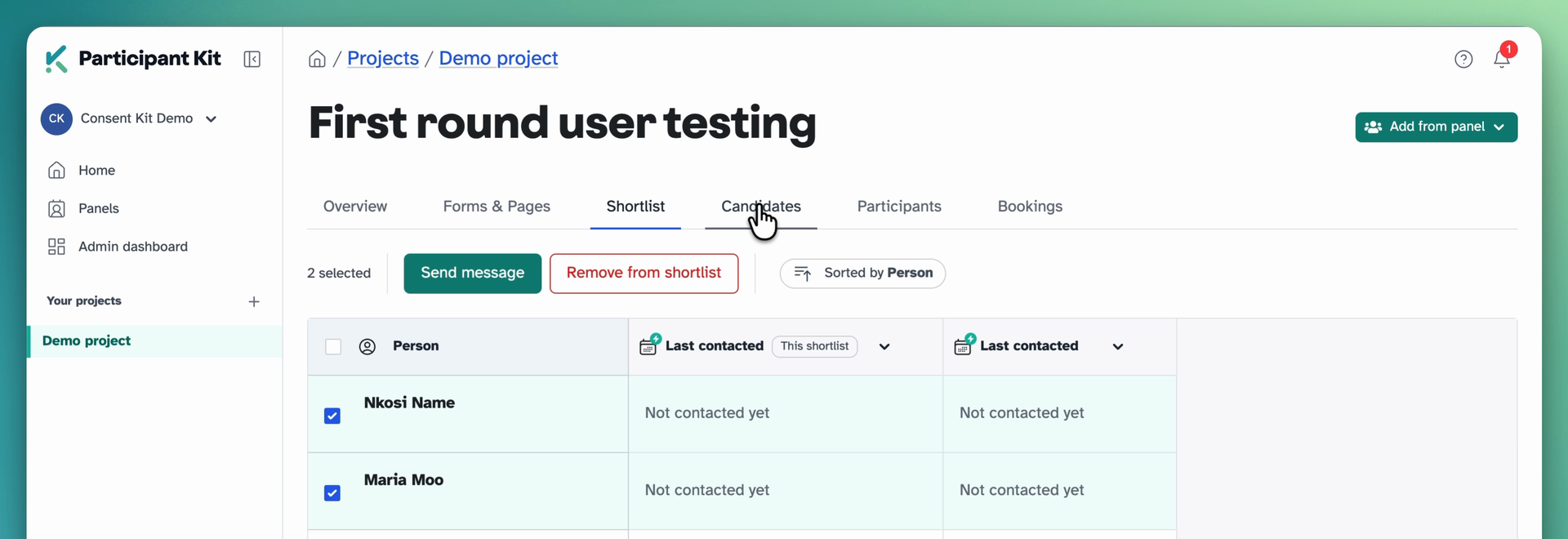Screen dimensions: 1568x539
Task: Click Nkosi's second Last contacted cell
Action: click(1060, 414)
